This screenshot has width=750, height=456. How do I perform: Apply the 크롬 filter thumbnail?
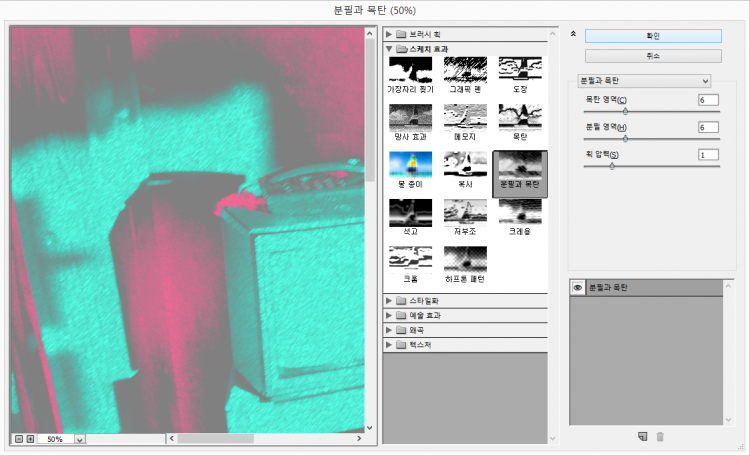[x=409, y=264]
